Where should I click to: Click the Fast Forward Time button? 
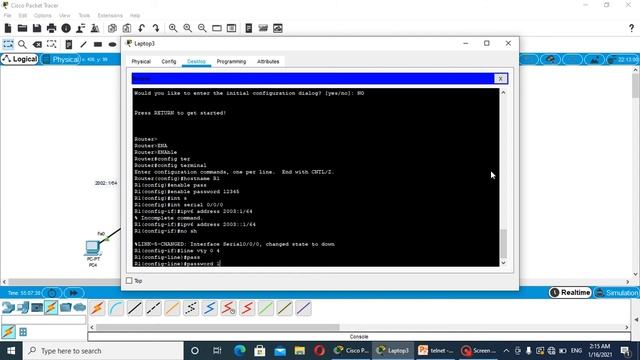73,293
